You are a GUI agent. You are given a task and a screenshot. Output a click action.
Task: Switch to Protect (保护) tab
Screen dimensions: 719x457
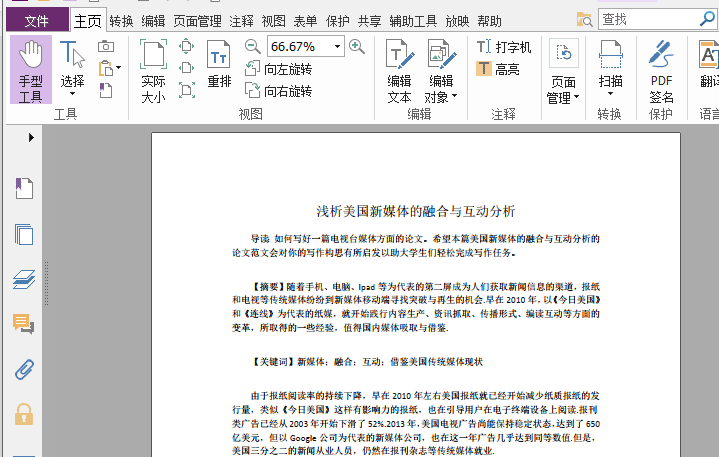337,21
